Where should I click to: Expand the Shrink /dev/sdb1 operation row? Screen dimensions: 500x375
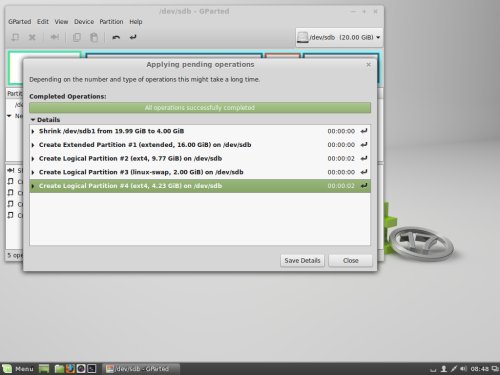tap(33, 131)
